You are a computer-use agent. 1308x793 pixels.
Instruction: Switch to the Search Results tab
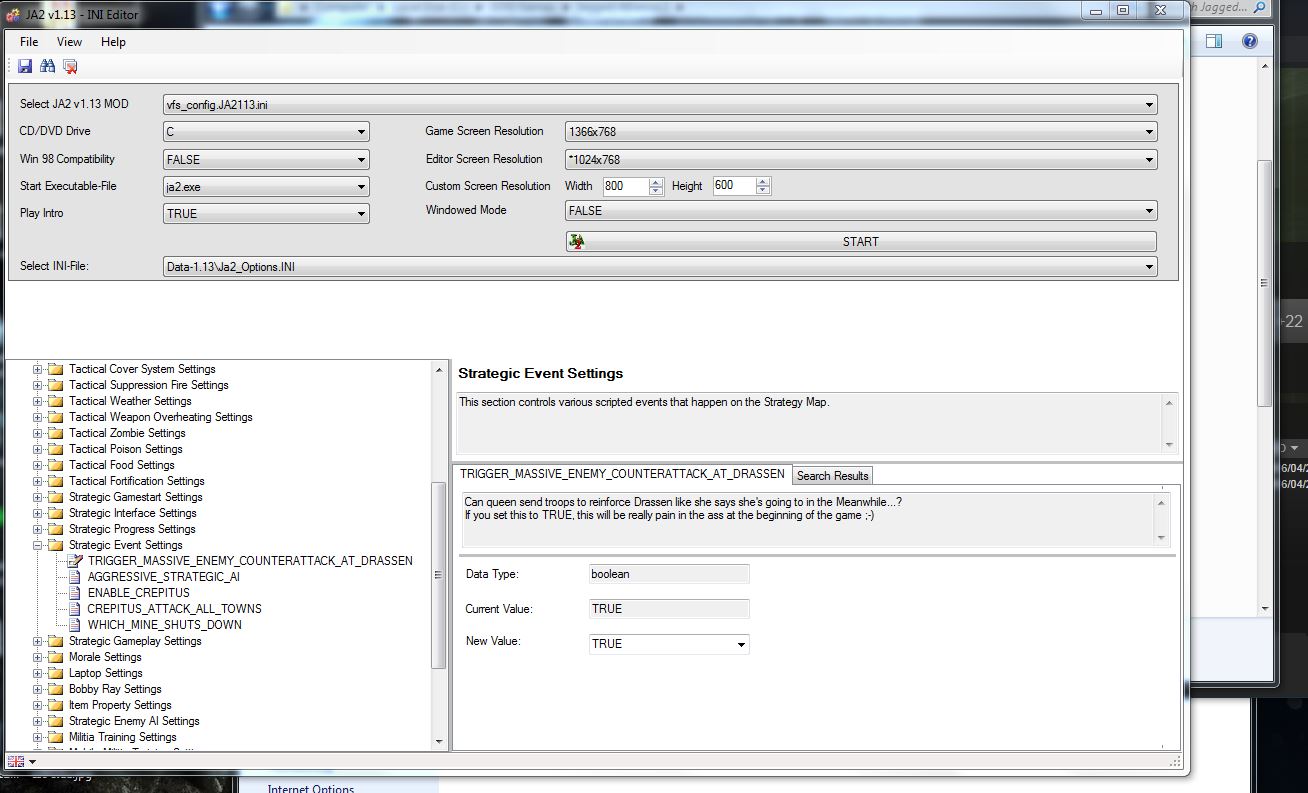pyautogui.click(x=832, y=476)
